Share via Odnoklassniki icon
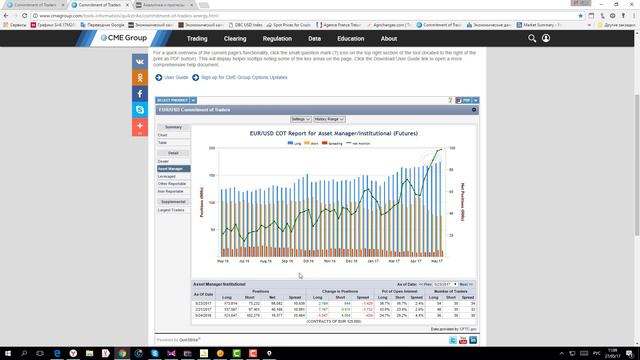This screenshot has width=640, height=360. (x=140, y=78)
